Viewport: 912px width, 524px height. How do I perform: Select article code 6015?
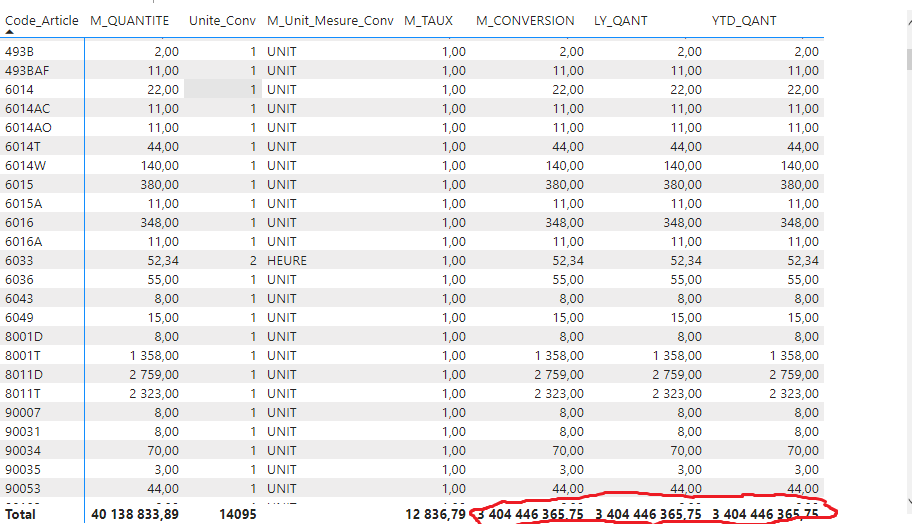[19, 184]
